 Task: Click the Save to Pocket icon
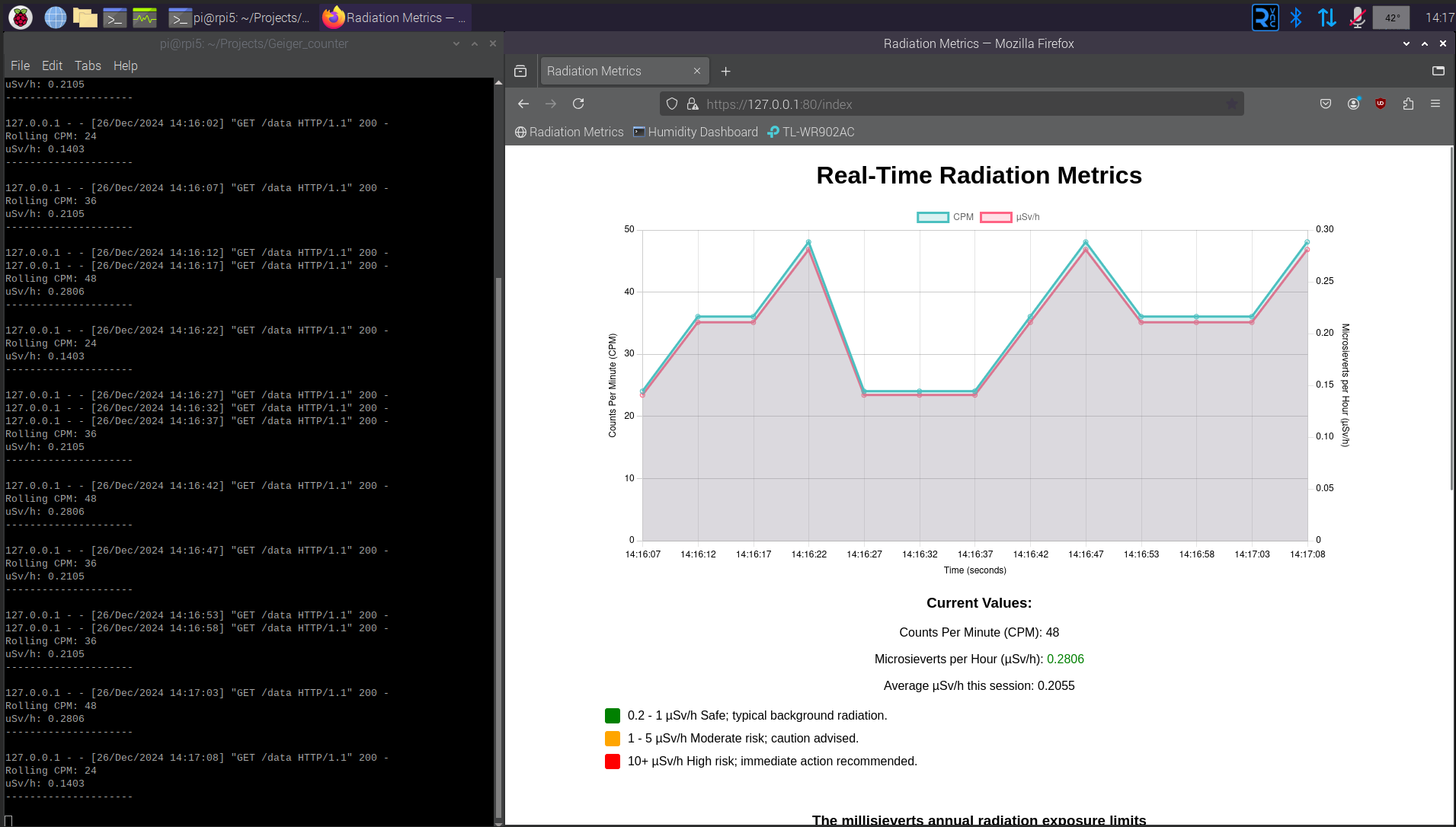[x=1326, y=104]
